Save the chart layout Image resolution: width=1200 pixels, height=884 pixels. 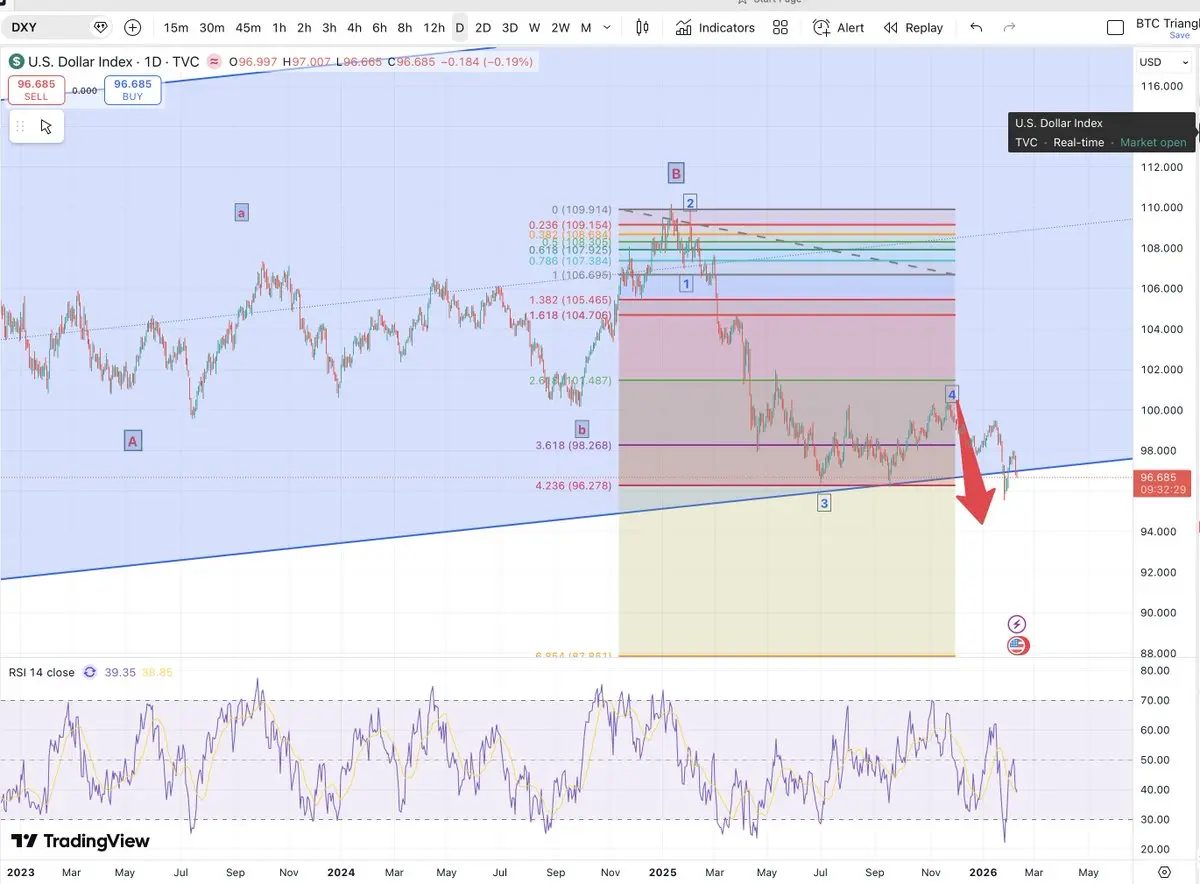[1179, 35]
